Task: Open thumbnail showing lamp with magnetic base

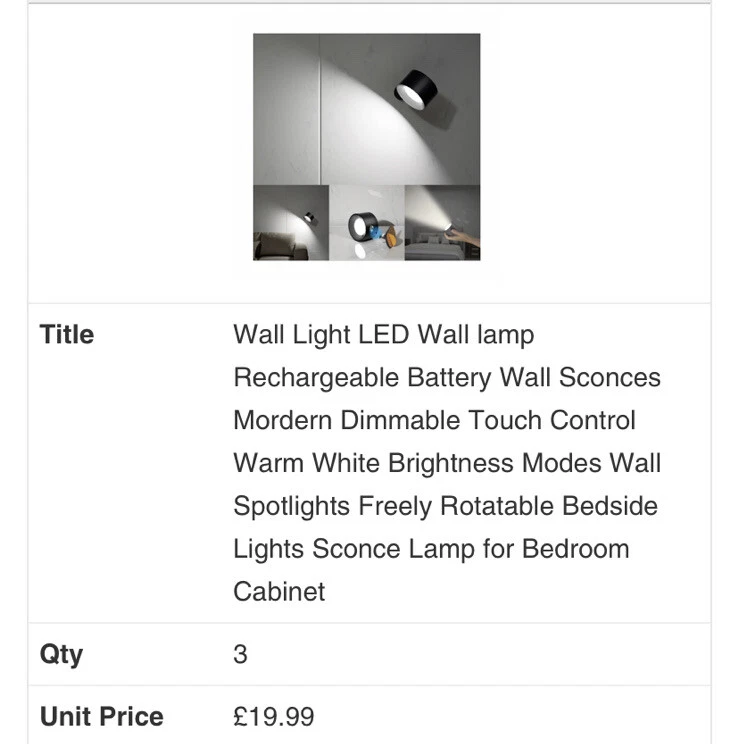Action: click(x=367, y=223)
